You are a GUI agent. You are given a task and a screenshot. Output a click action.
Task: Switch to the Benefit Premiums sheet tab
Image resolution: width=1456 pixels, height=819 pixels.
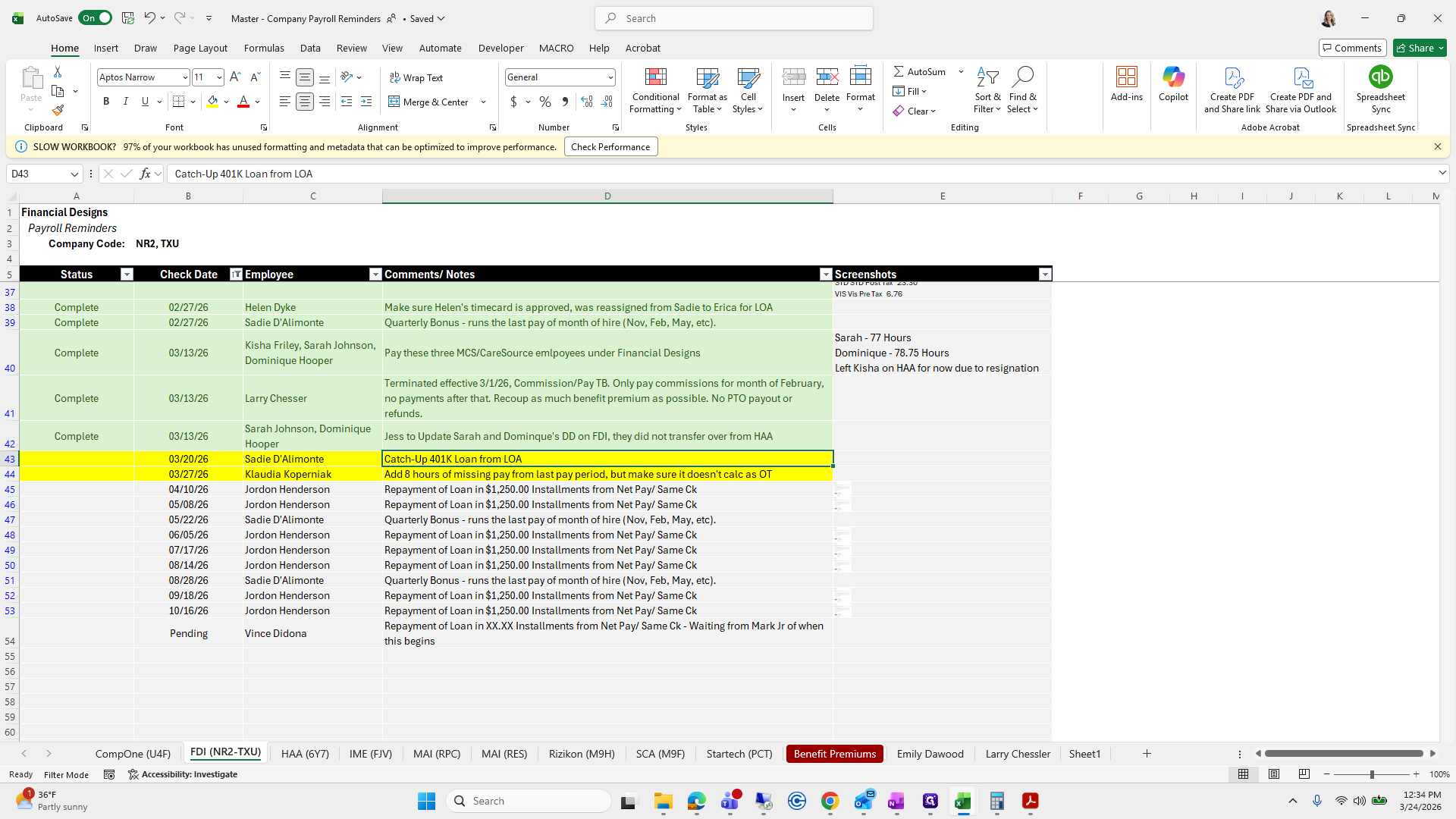[834, 754]
